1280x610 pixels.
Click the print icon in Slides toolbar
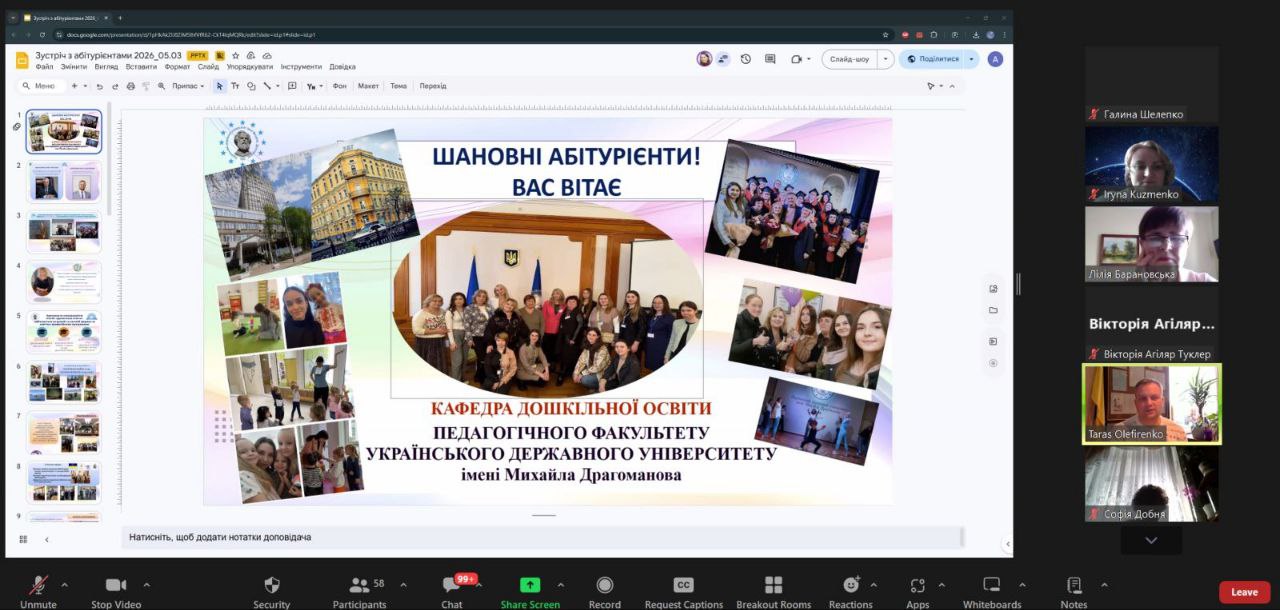pyautogui.click(x=130, y=86)
